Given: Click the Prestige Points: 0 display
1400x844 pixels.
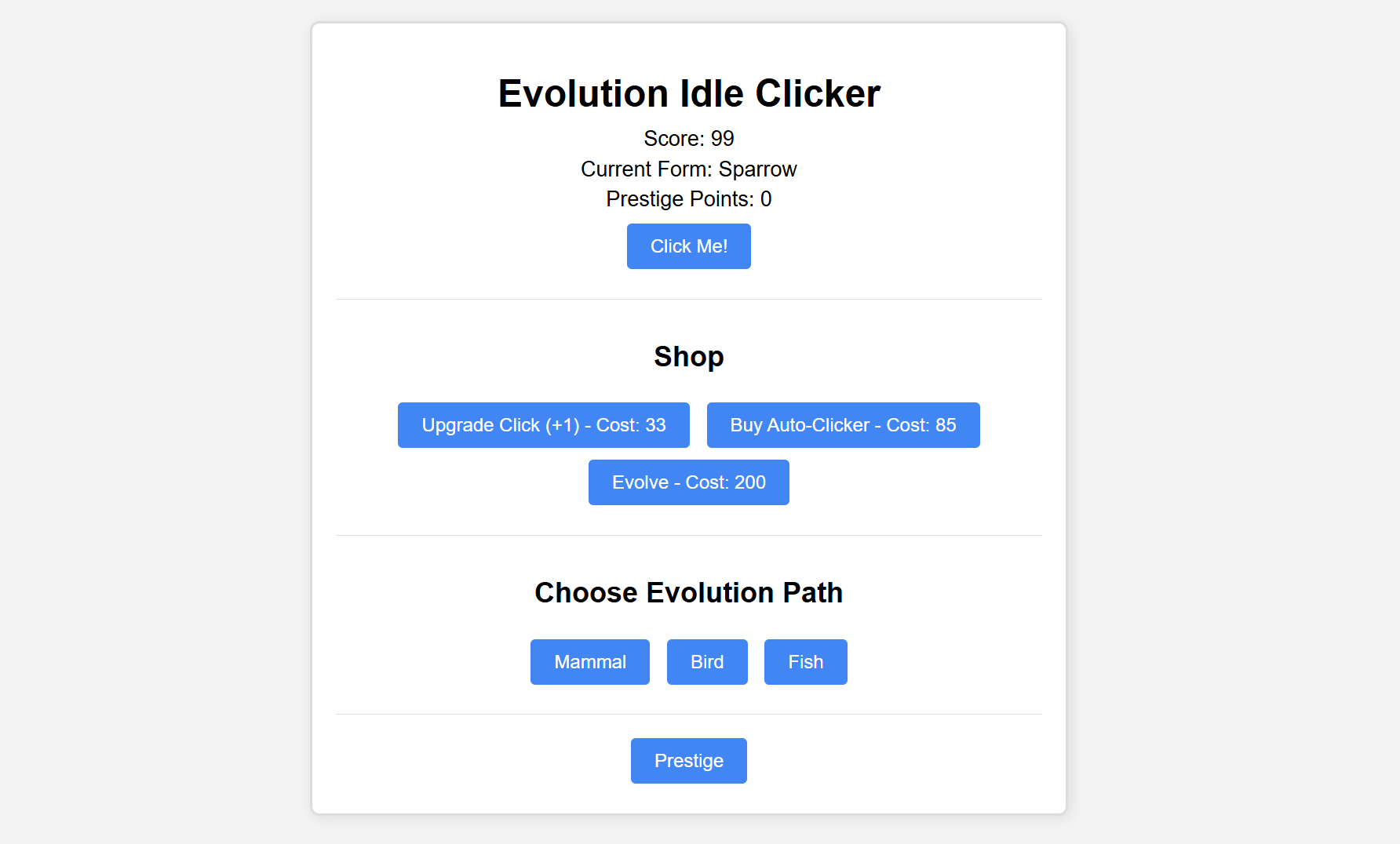Looking at the screenshot, I should tap(688, 198).
